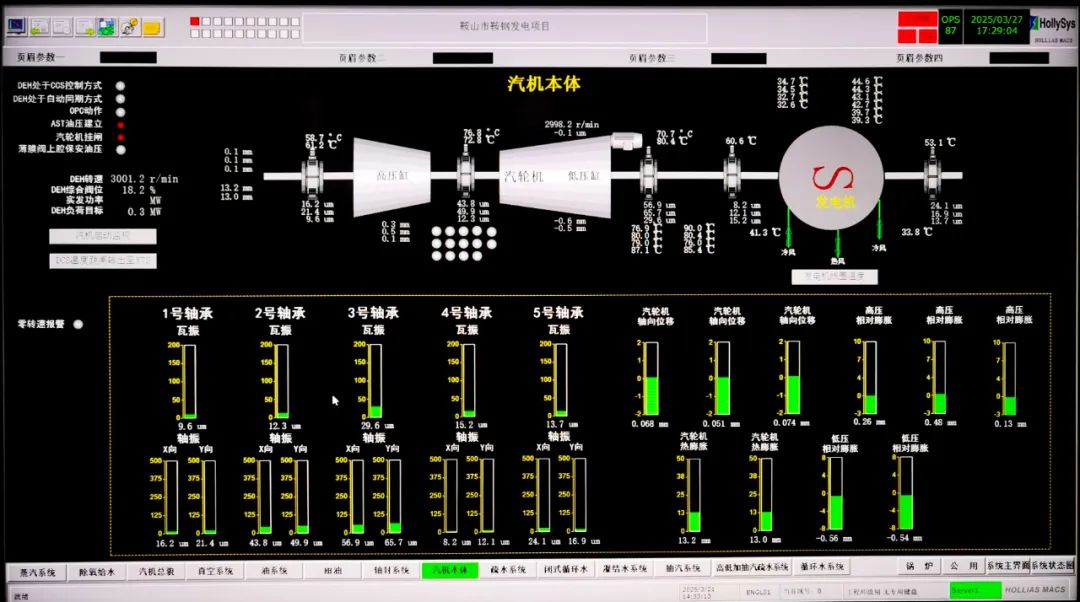1080x602 pixels.
Task: Click the 1号轴承 瓦振 bar gauge
Action: click(189, 381)
